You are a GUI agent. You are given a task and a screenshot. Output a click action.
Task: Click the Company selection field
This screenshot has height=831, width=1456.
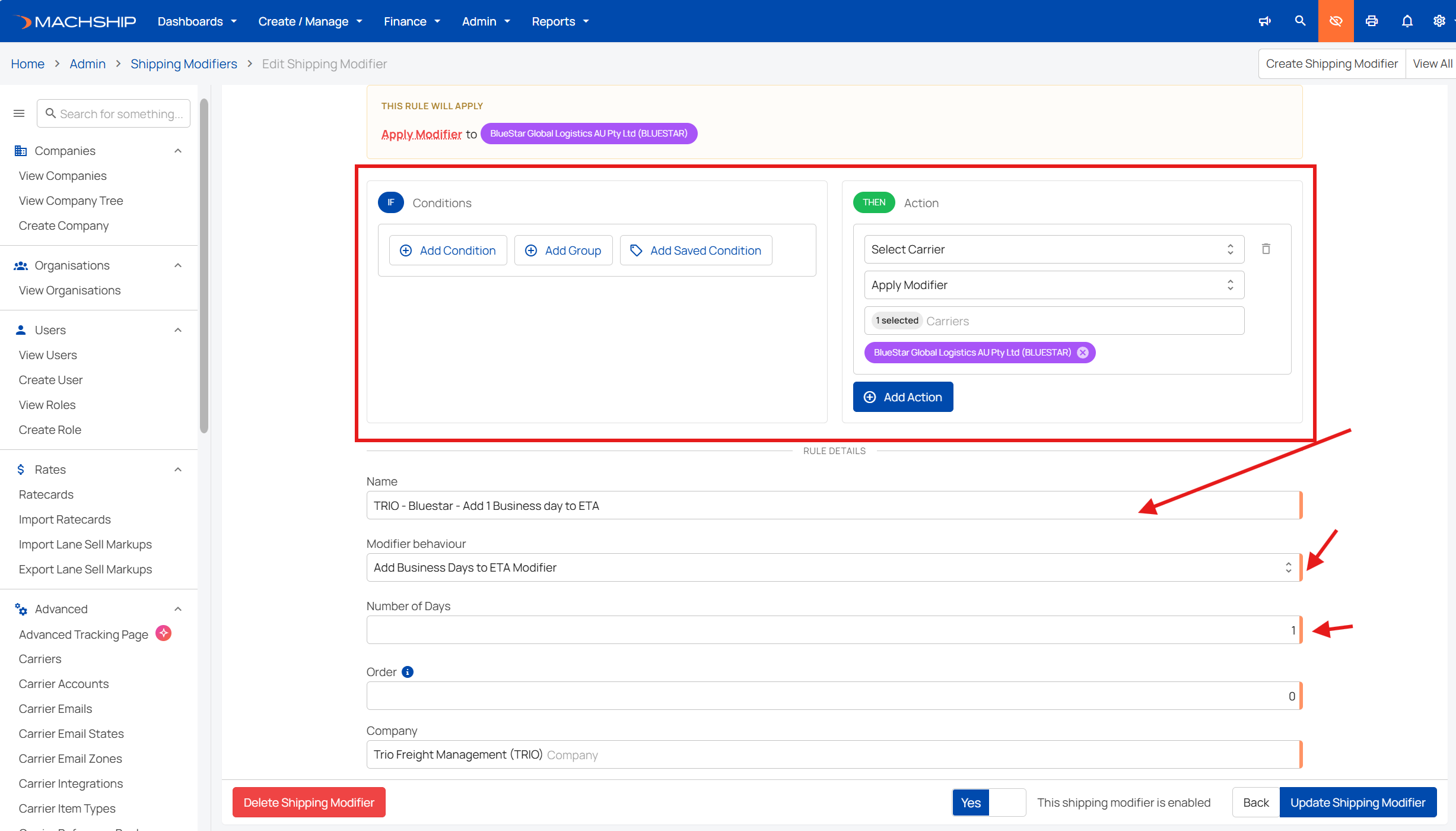coord(834,754)
